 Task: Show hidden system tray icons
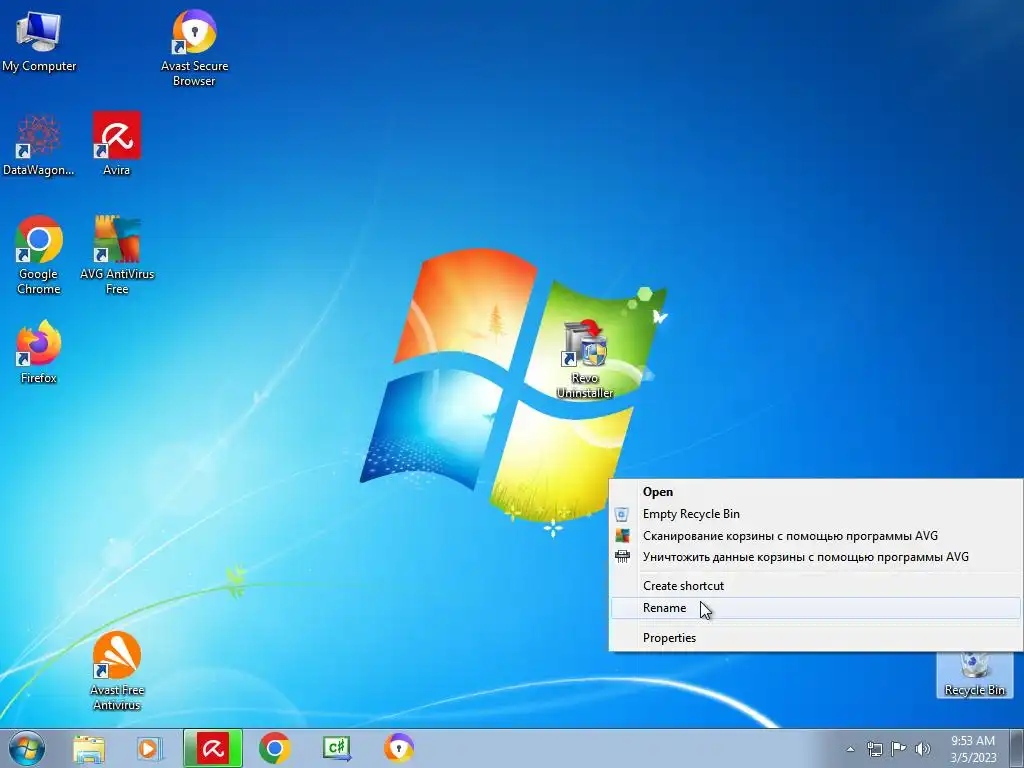pyautogui.click(x=850, y=749)
